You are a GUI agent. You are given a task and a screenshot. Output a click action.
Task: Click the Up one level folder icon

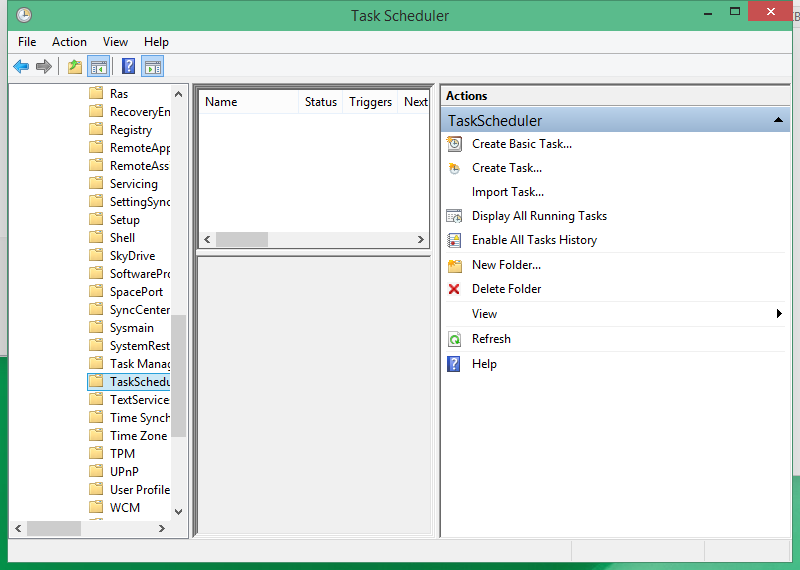(75, 66)
